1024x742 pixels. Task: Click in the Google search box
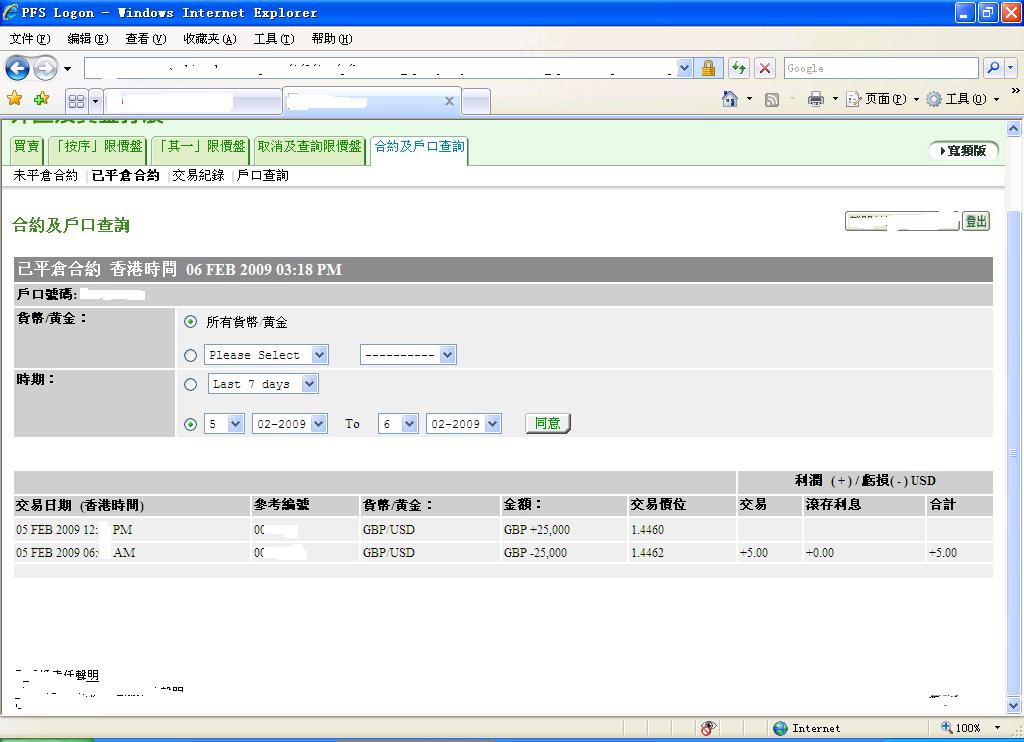[880, 68]
